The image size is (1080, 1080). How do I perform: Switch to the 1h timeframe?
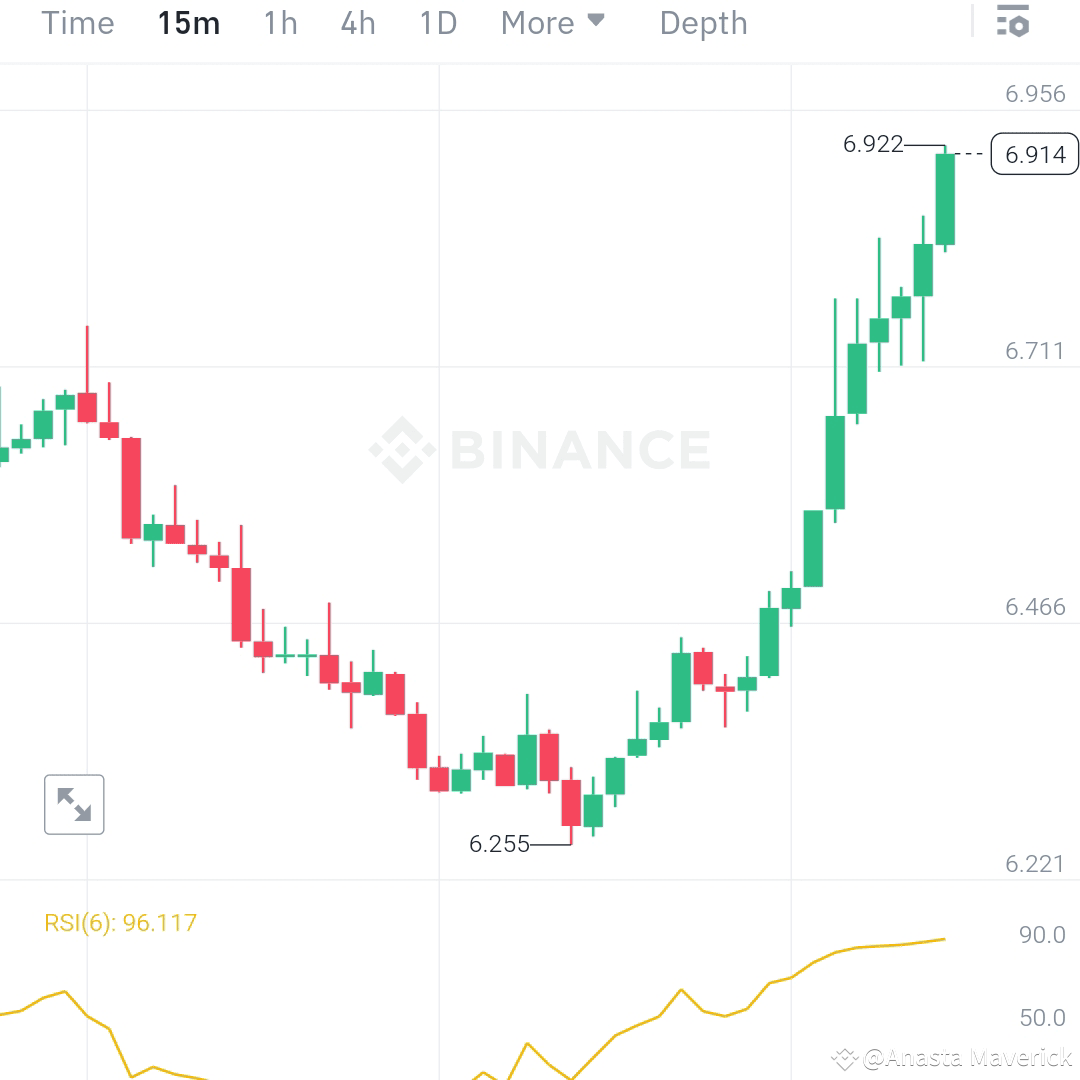[x=279, y=23]
